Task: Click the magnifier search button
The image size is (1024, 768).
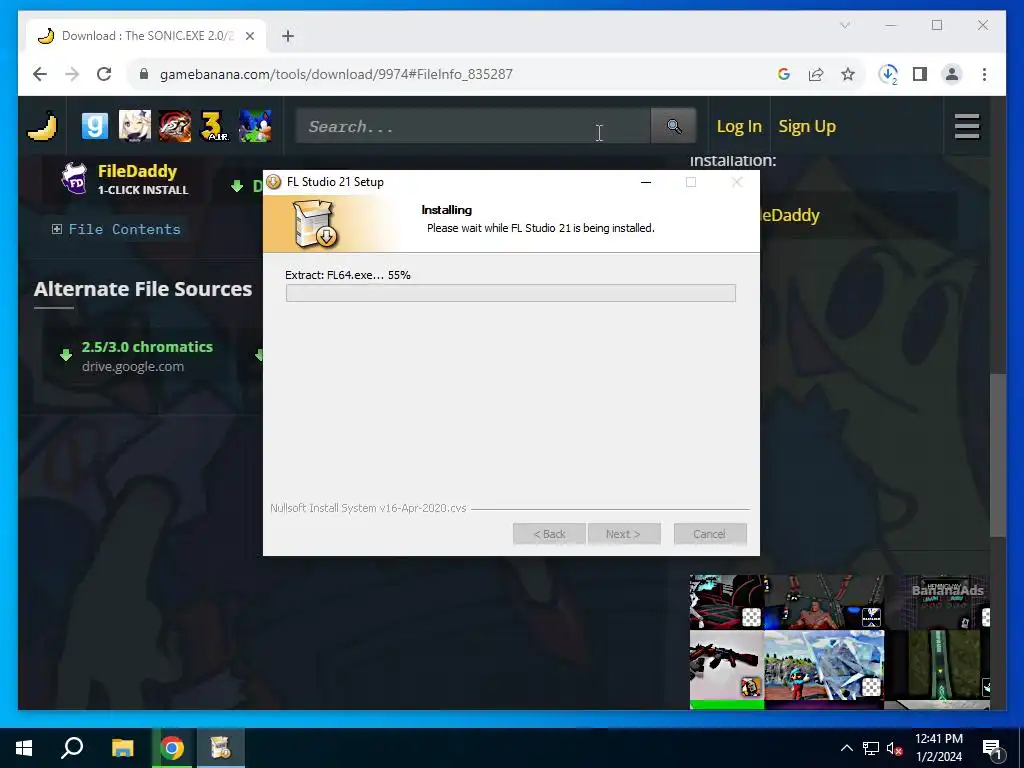Action: (x=673, y=126)
